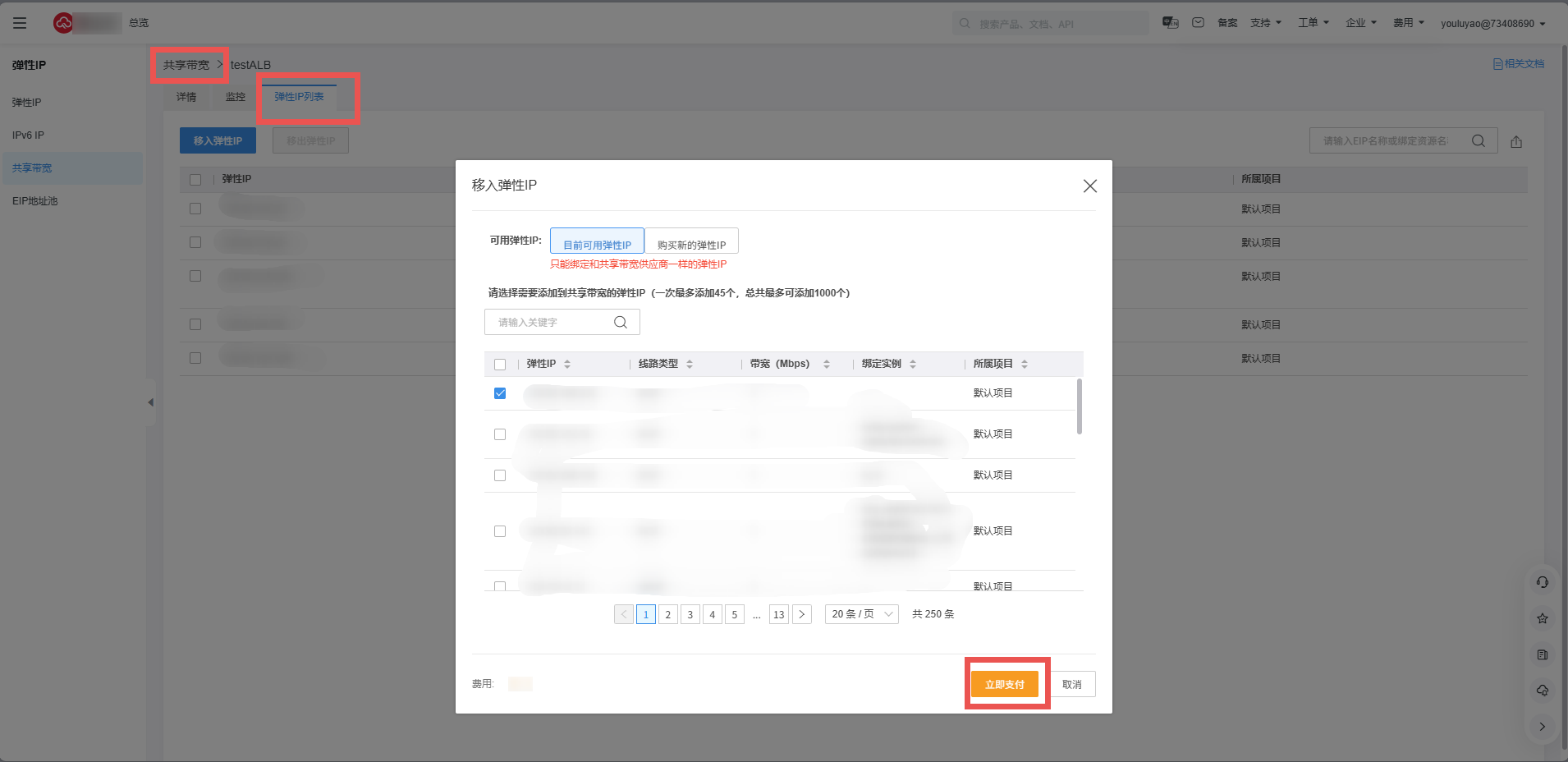Click the export icon beside the EIP search
The width and height of the screenshot is (1568, 762).
pos(1516,141)
